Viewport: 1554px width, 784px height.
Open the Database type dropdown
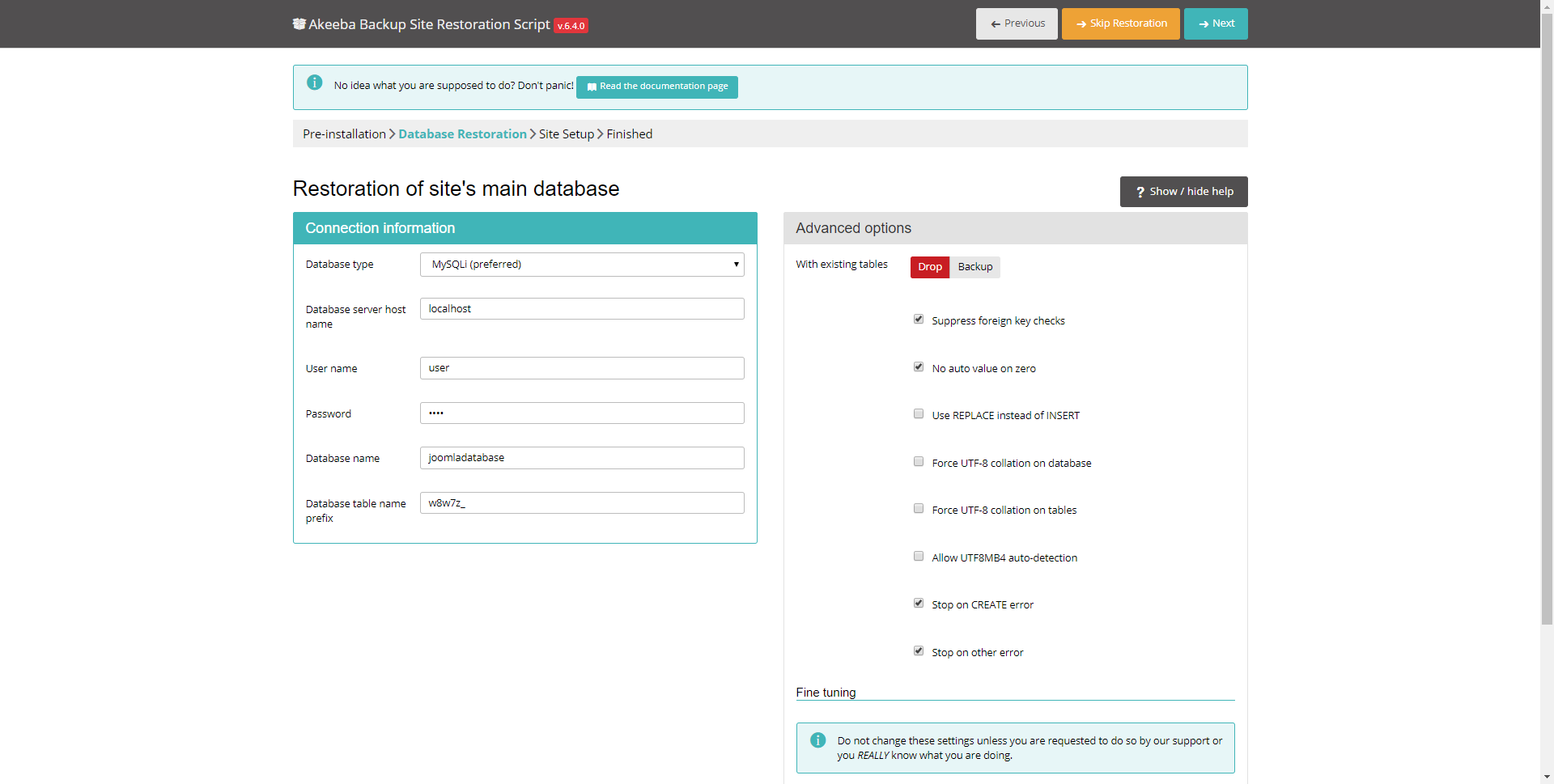582,265
